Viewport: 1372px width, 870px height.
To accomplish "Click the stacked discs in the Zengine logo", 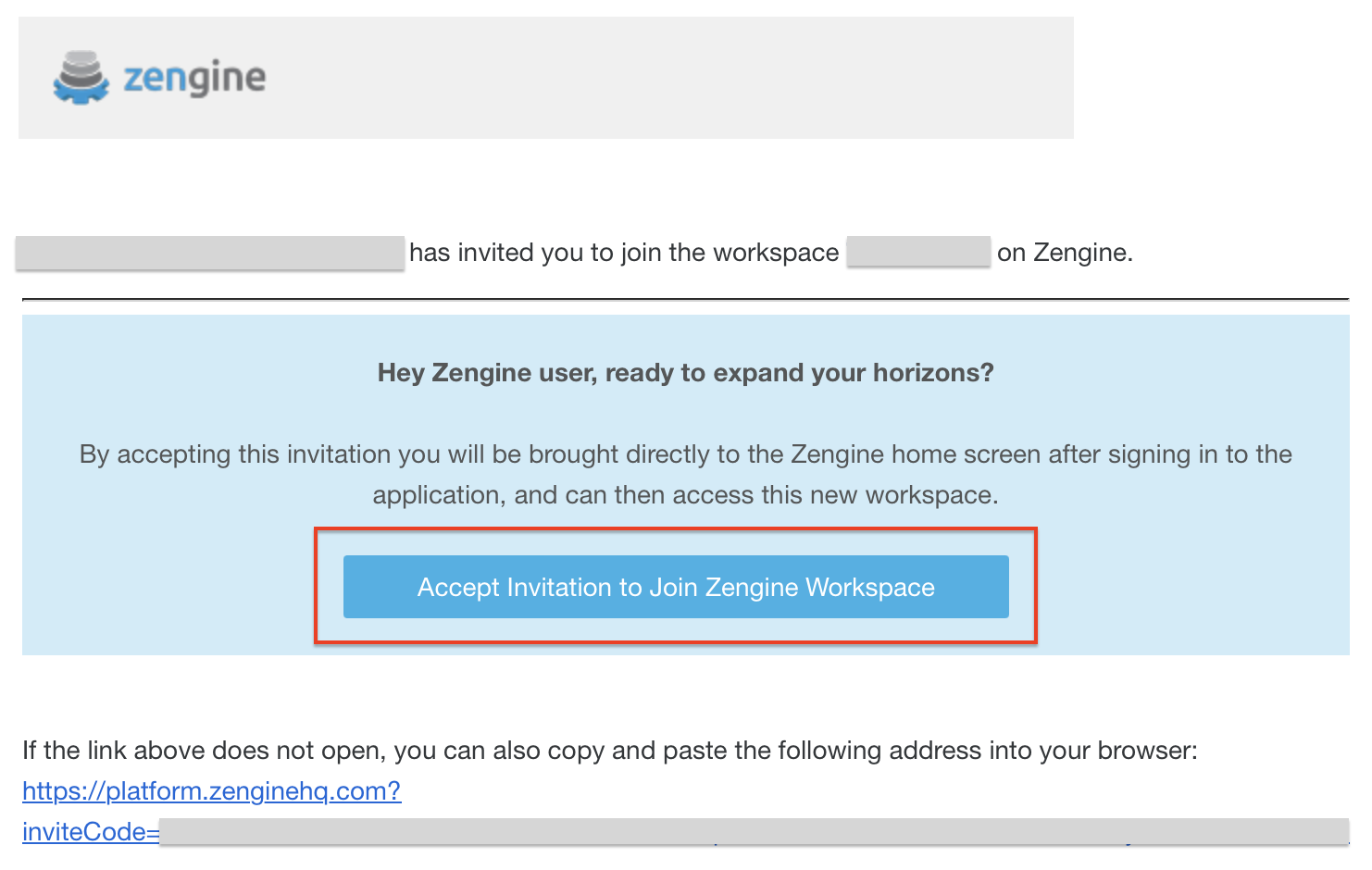I will click(81, 65).
